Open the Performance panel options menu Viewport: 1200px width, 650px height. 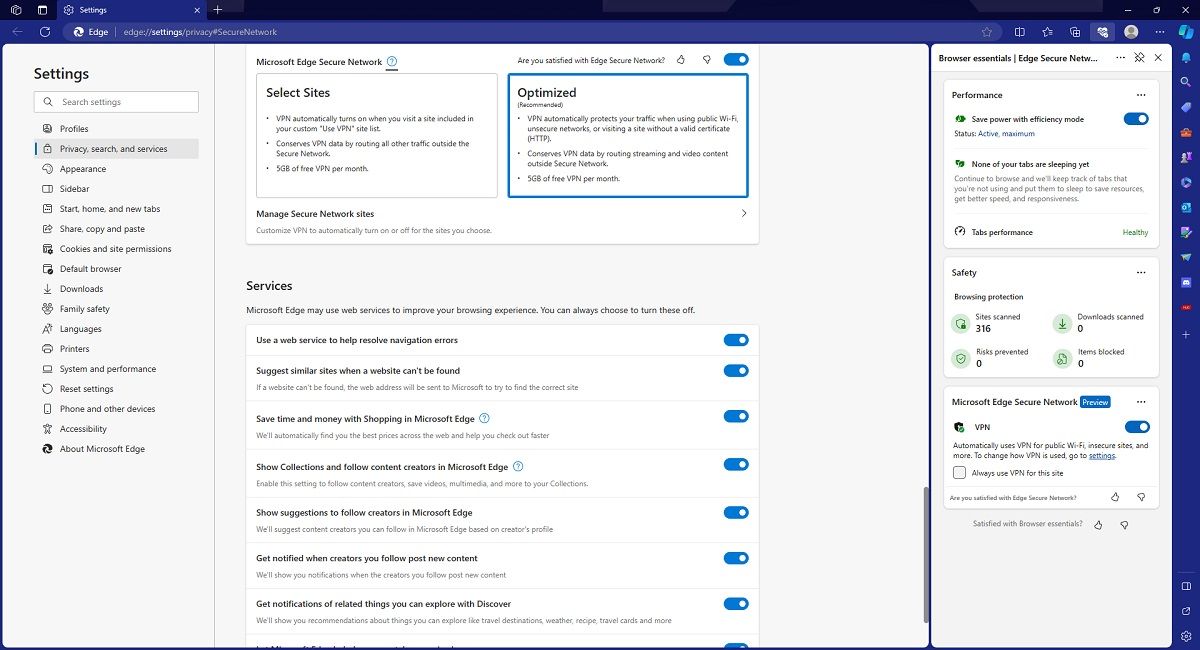tap(1141, 95)
